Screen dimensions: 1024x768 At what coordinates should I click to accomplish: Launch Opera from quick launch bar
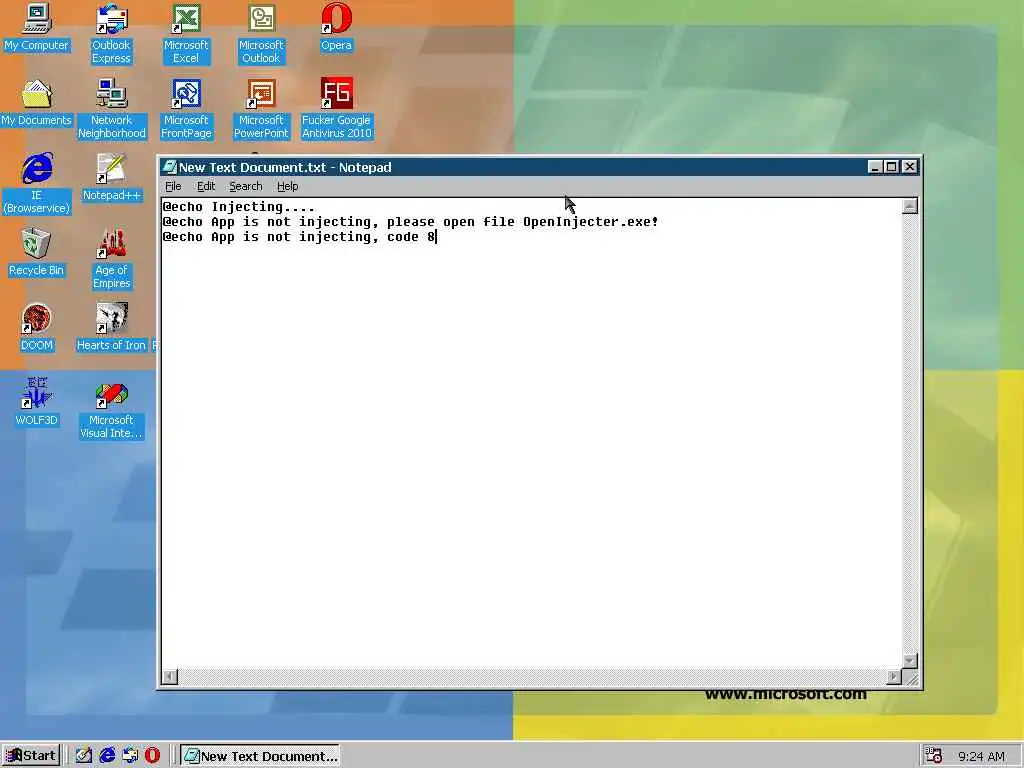[152, 756]
